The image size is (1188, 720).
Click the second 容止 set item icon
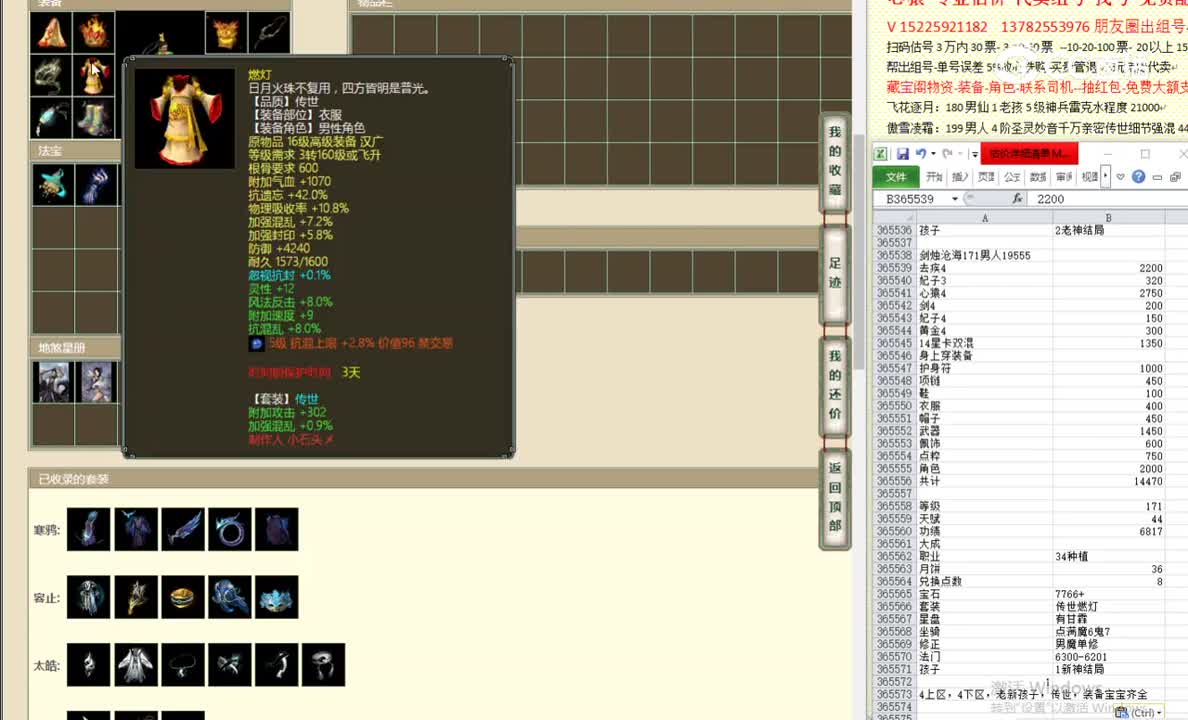136,597
